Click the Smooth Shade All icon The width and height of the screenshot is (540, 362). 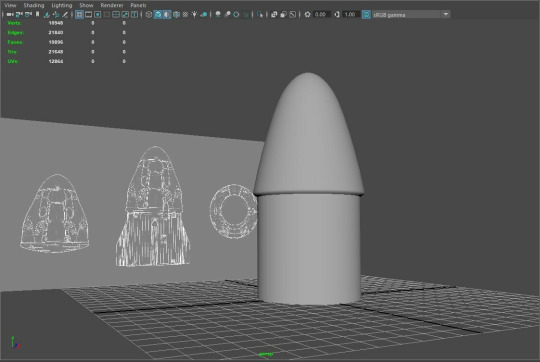158,14
